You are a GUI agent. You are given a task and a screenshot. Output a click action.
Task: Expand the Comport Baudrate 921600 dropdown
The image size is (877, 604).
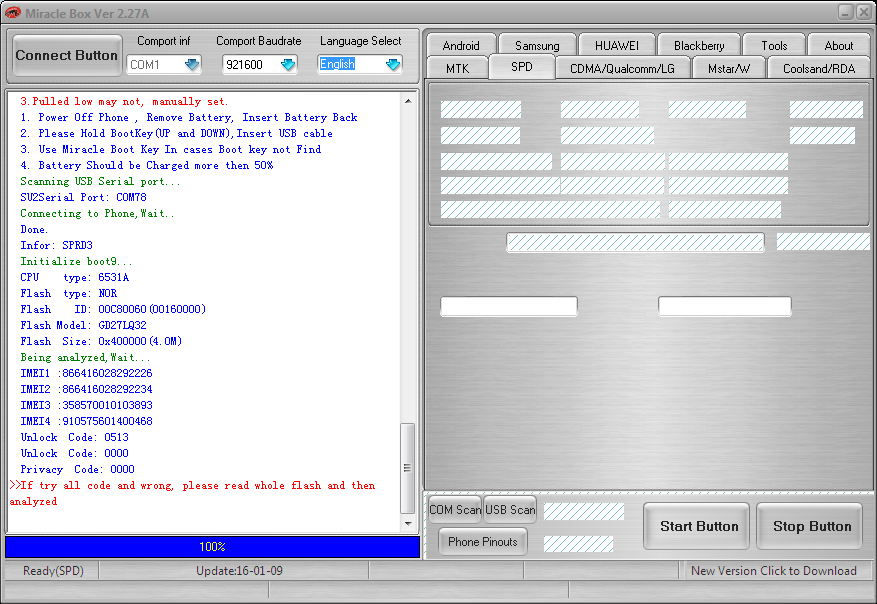(288, 65)
